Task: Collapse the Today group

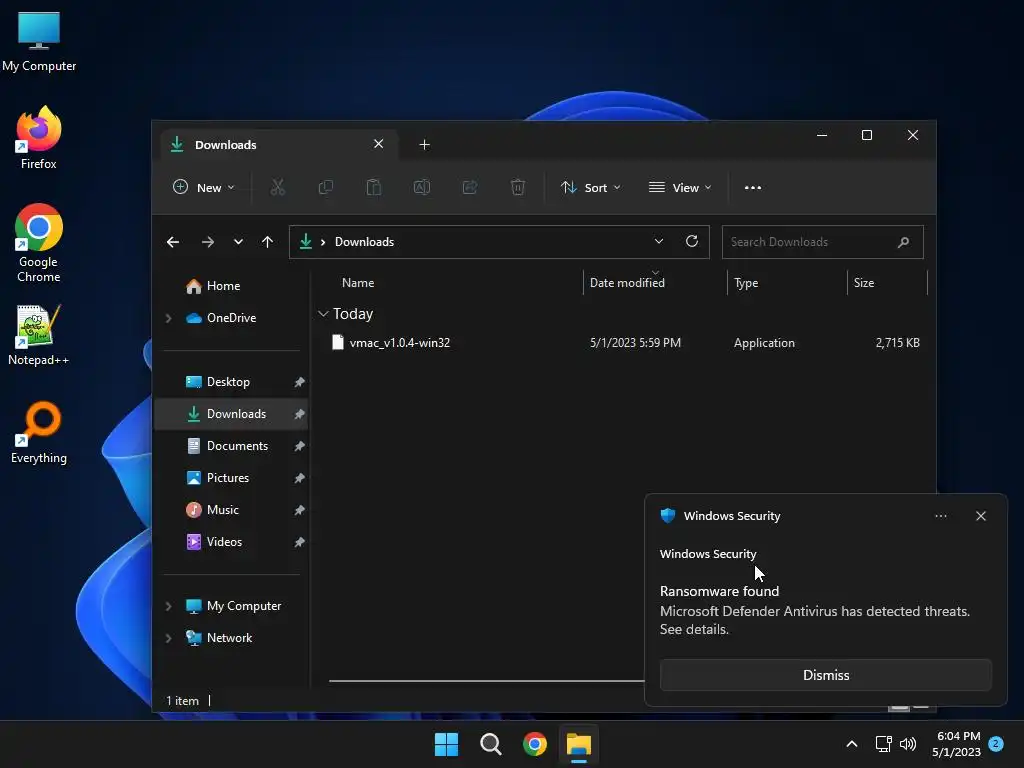Action: [323, 314]
